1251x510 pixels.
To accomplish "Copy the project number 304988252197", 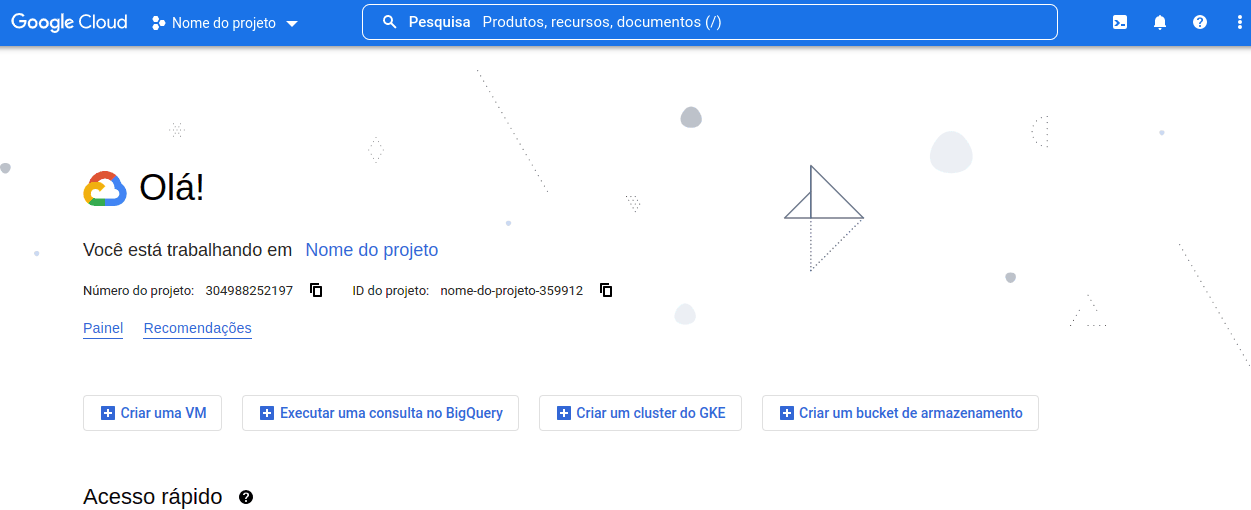I will coord(316,290).
